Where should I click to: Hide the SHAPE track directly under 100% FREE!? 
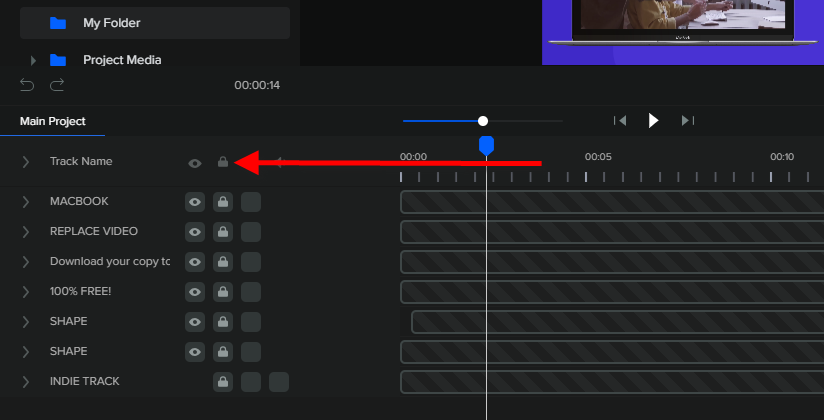click(195, 322)
